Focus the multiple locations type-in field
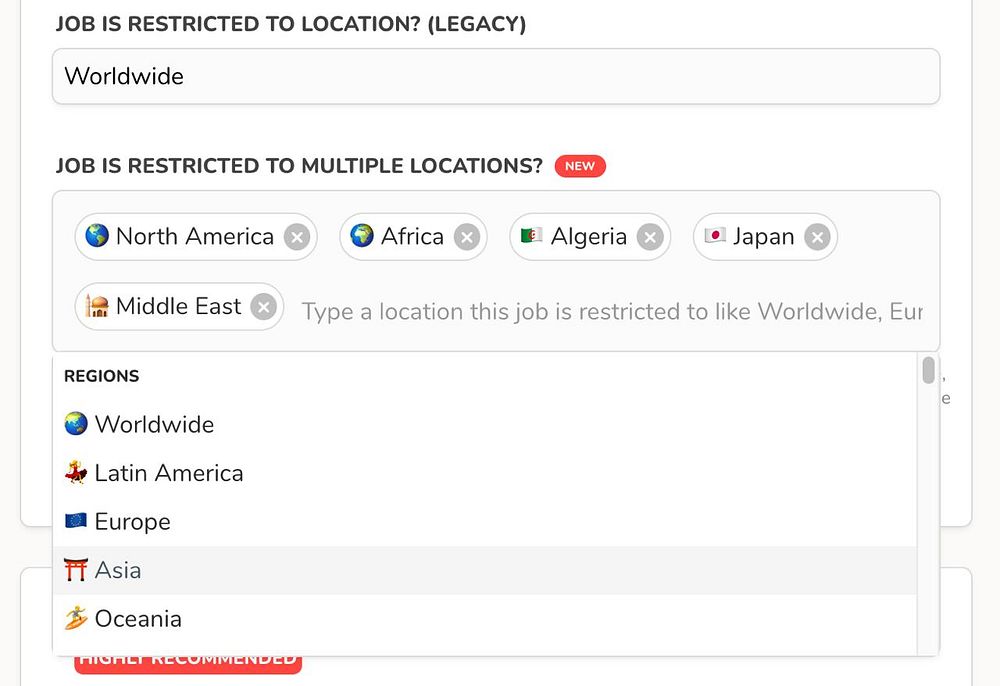This screenshot has height=686, width=1000. pyautogui.click(x=612, y=312)
